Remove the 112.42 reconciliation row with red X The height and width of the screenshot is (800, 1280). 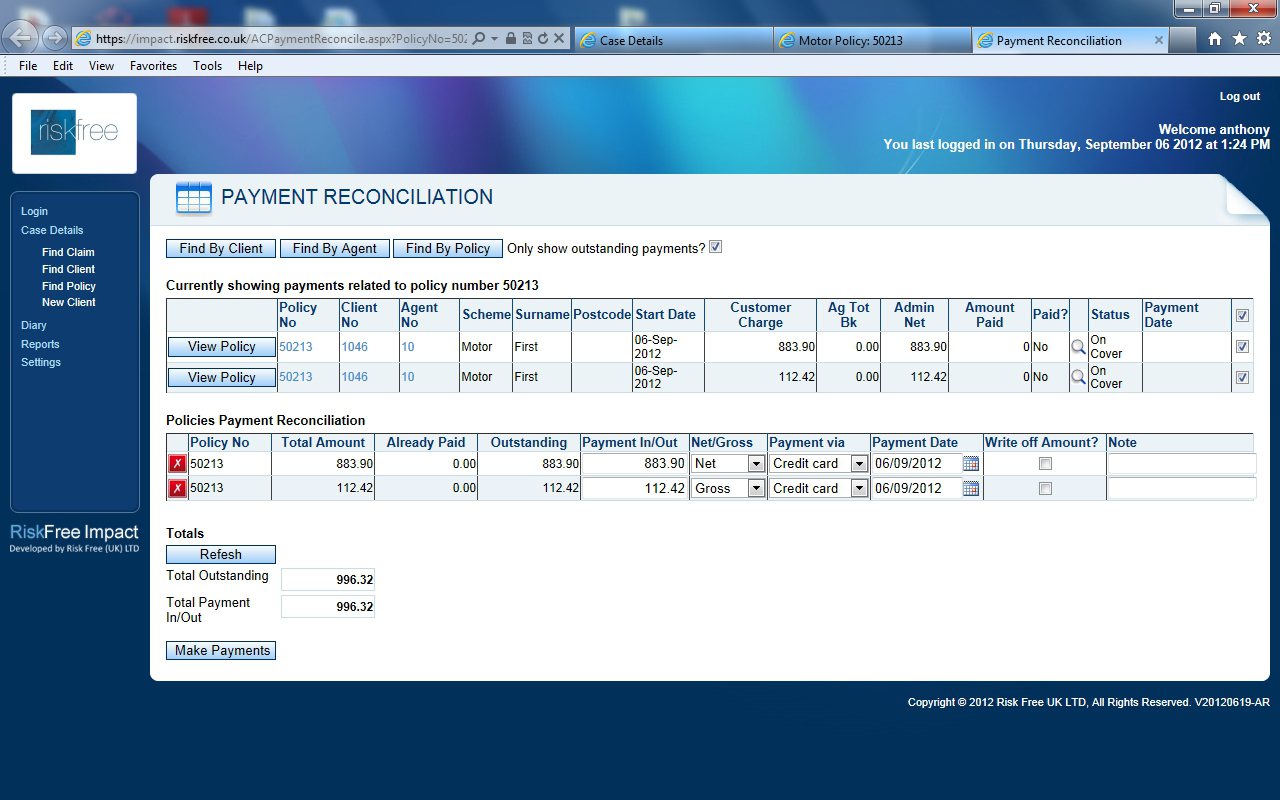pyautogui.click(x=177, y=488)
